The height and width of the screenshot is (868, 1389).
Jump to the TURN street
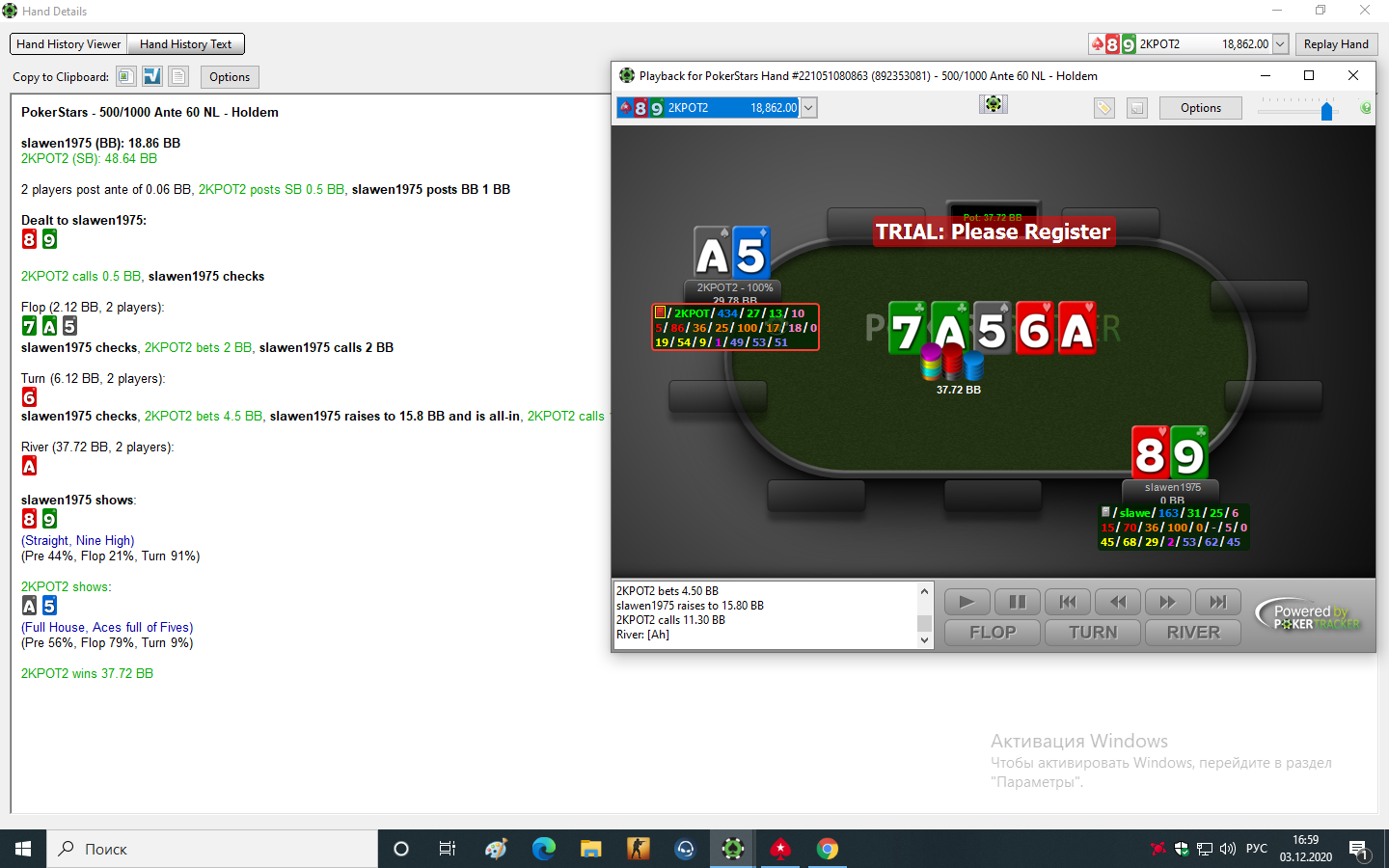[1093, 633]
